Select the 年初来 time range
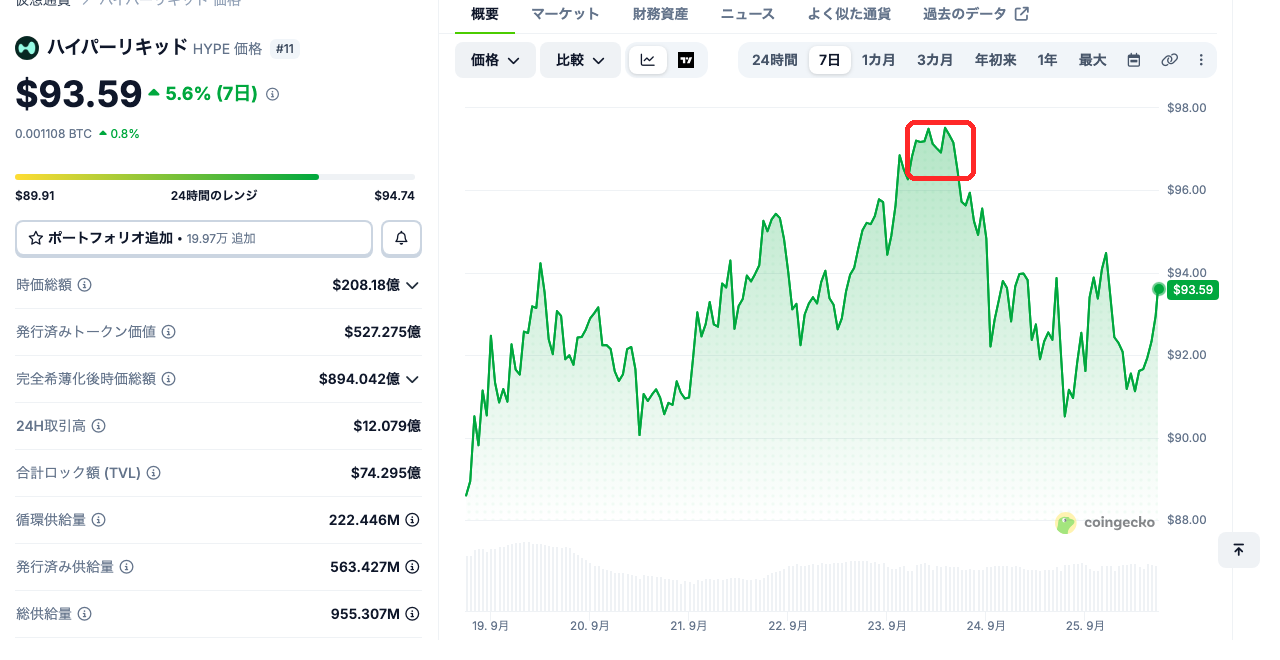 coord(996,60)
